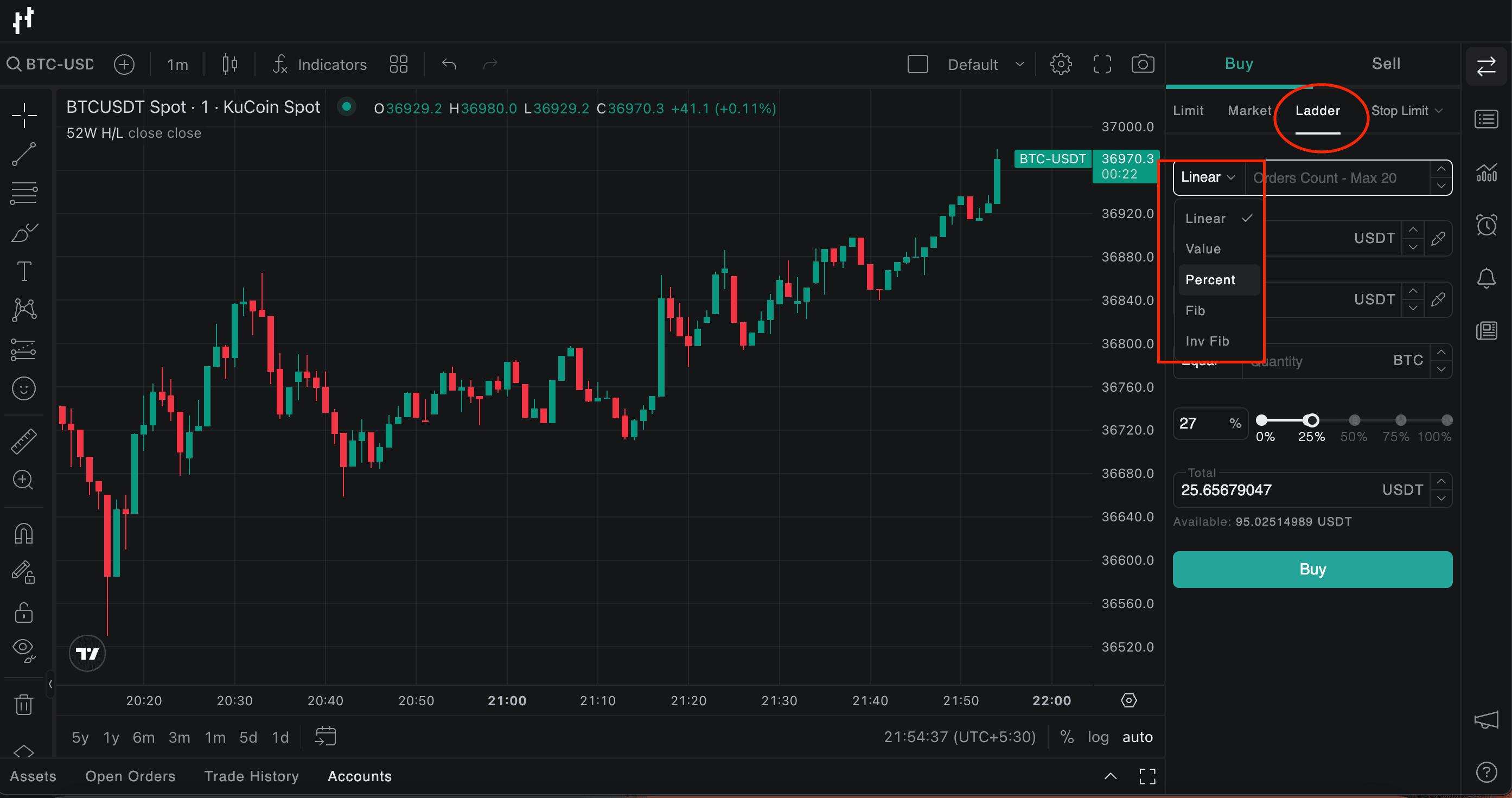
Task: Collapse the Linear distribution dropdown
Action: 1209,177
